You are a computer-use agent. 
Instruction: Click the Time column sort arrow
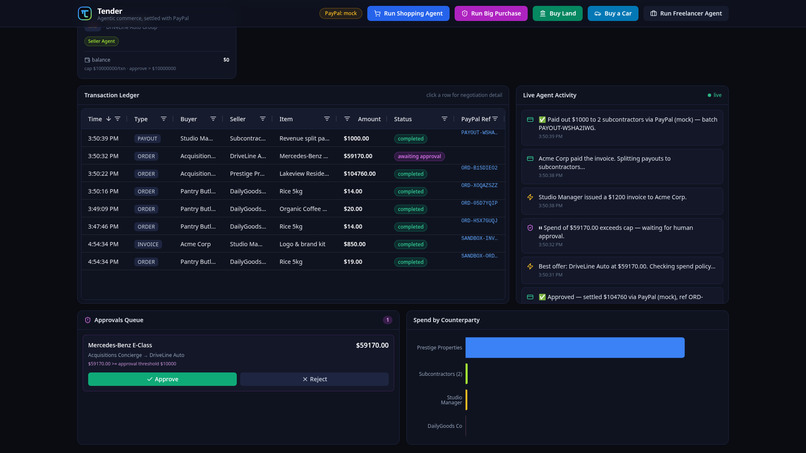point(108,119)
